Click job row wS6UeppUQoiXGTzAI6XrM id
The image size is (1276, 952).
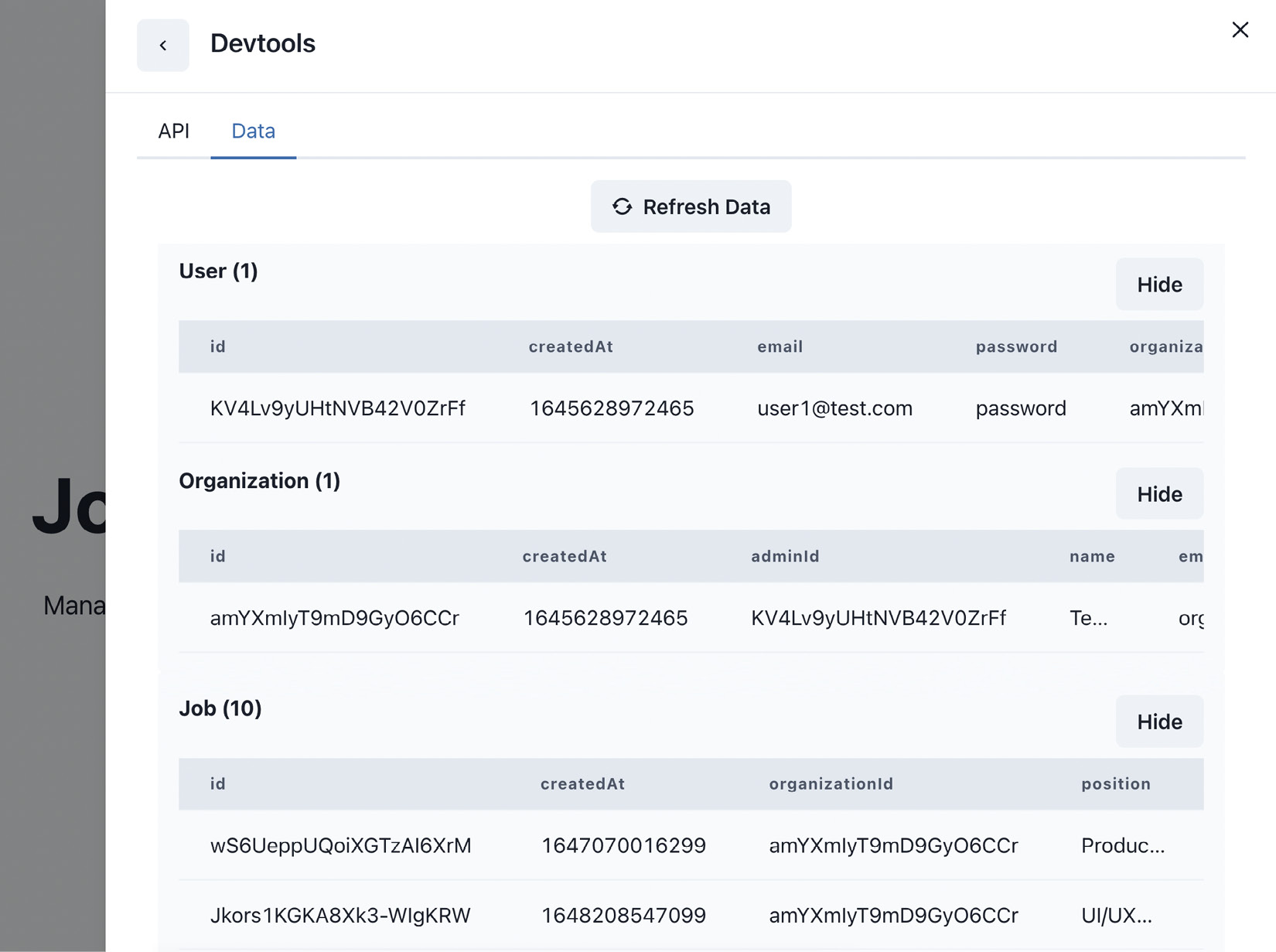click(x=340, y=845)
